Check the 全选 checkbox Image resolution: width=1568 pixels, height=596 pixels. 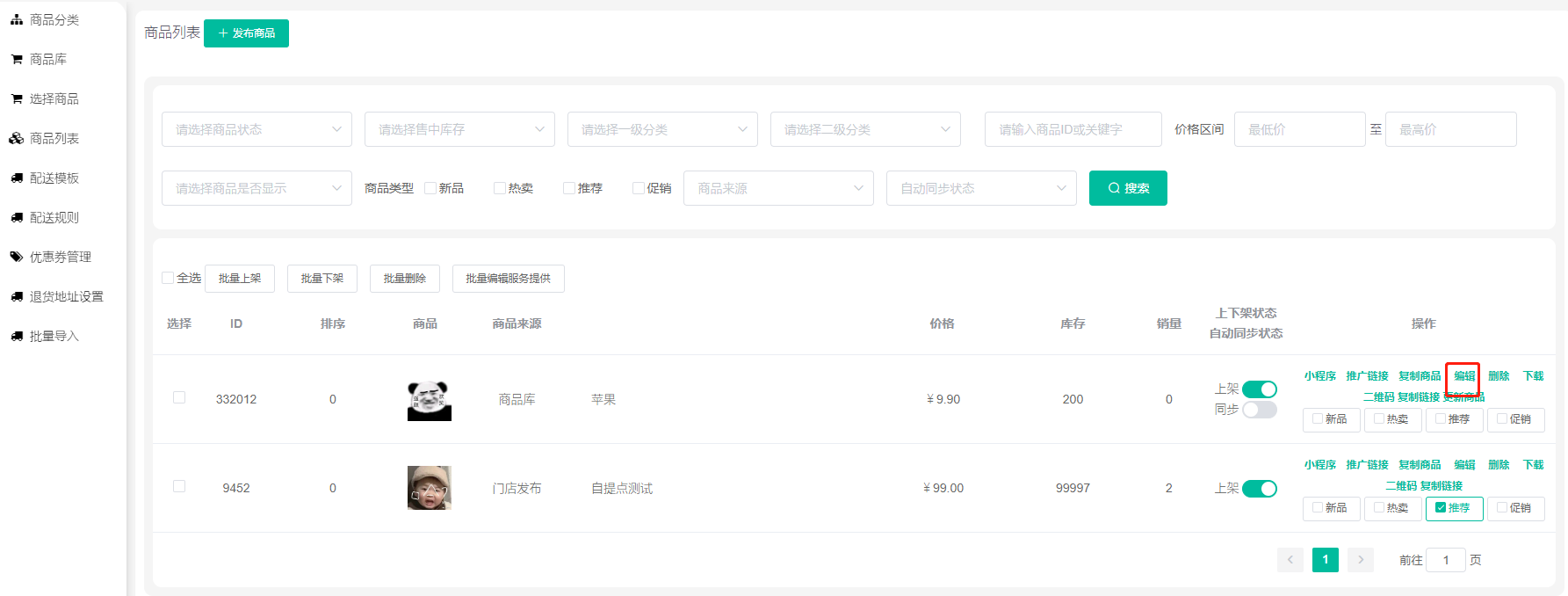tap(168, 278)
